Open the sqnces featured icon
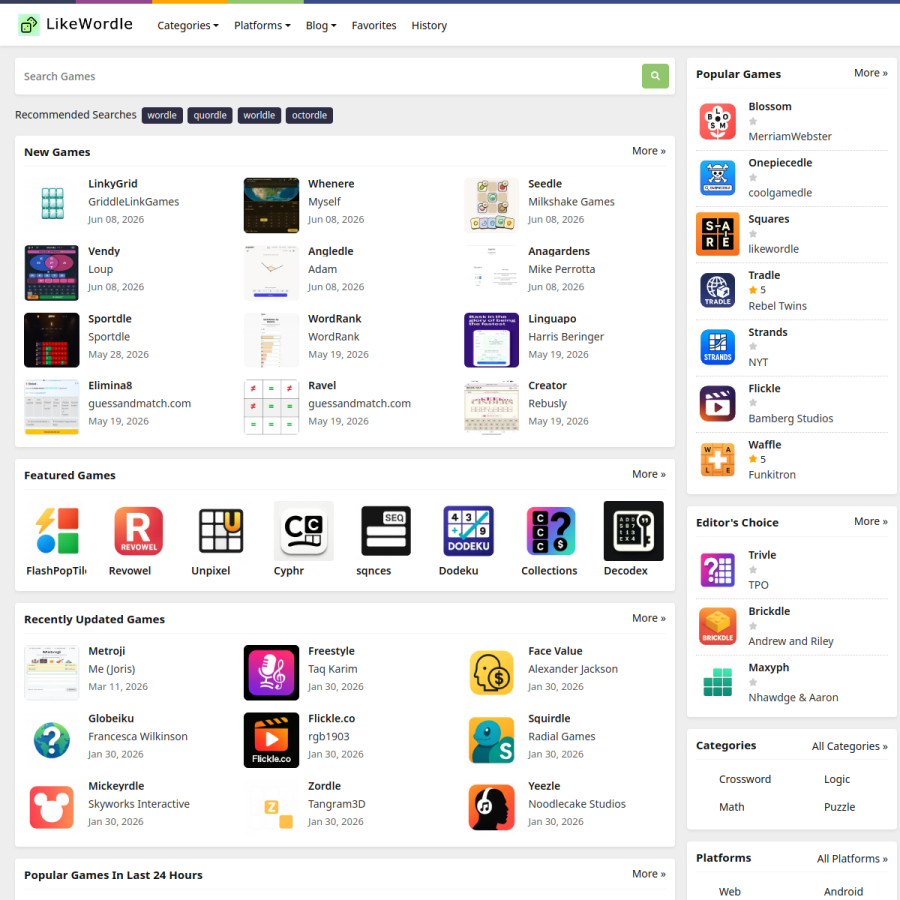The image size is (900, 900). (386, 530)
